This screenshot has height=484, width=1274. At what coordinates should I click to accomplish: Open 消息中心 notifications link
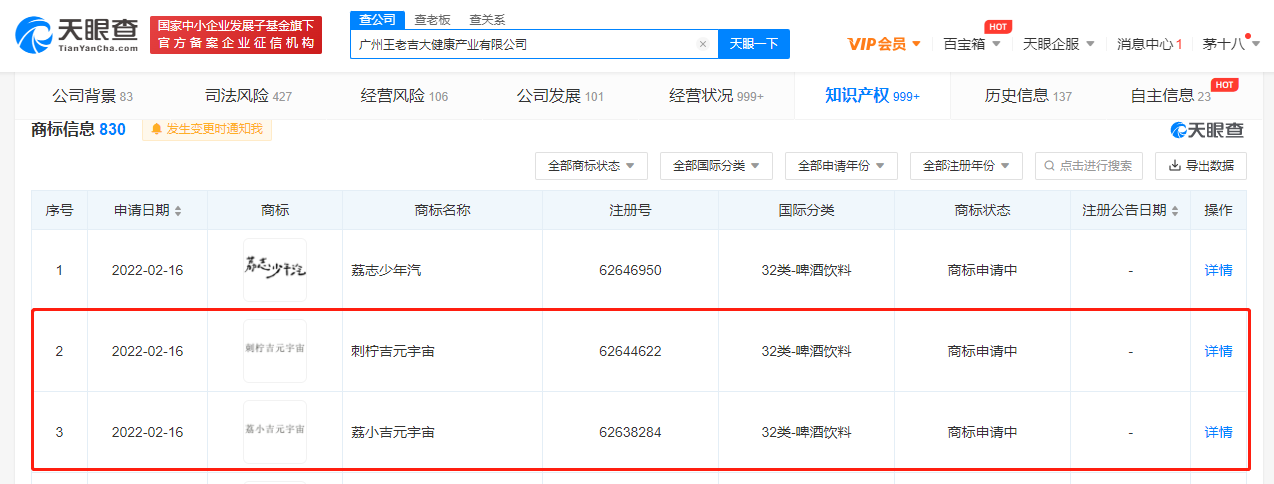point(1149,44)
